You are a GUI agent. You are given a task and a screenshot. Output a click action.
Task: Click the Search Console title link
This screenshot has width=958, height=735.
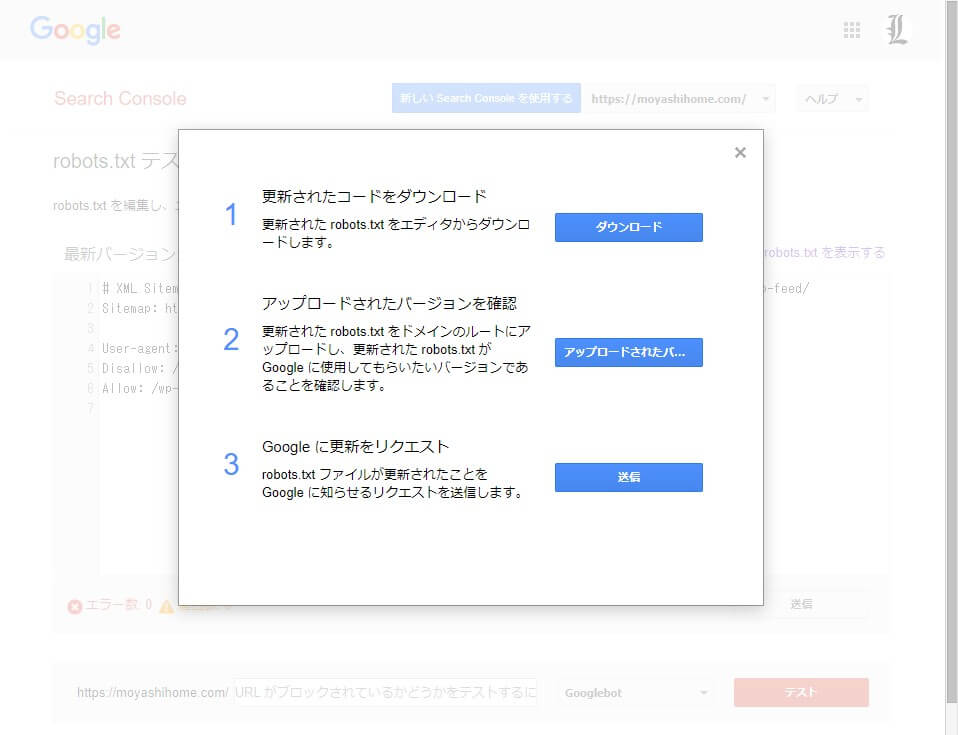pos(120,98)
